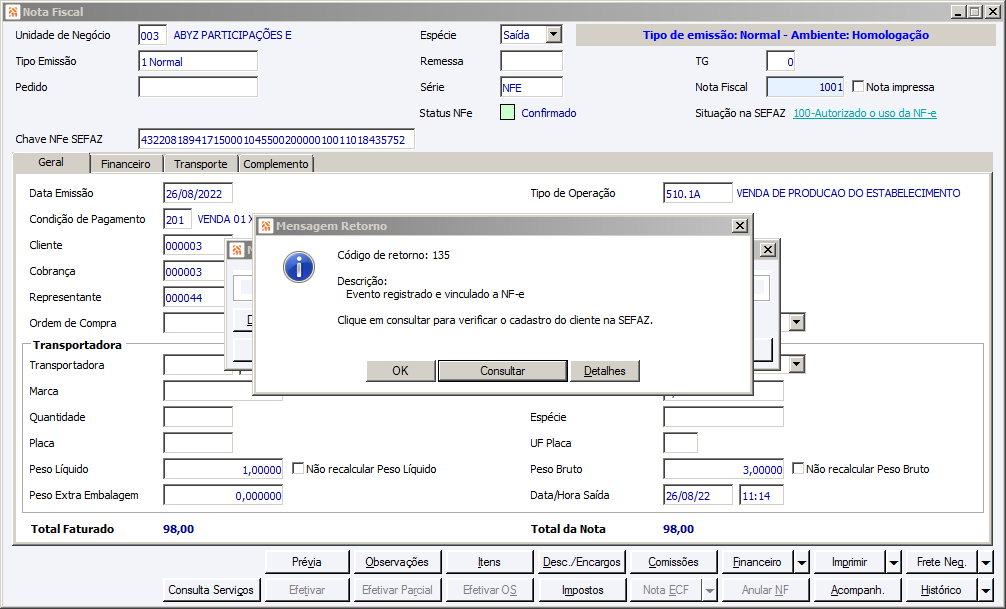
Task: Click the Histórico button
Action: point(941,590)
